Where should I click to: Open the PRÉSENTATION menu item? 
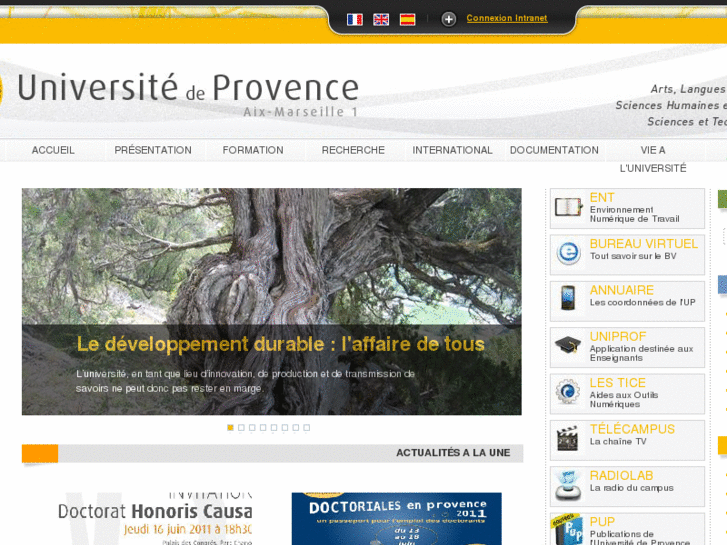pos(153,150)
